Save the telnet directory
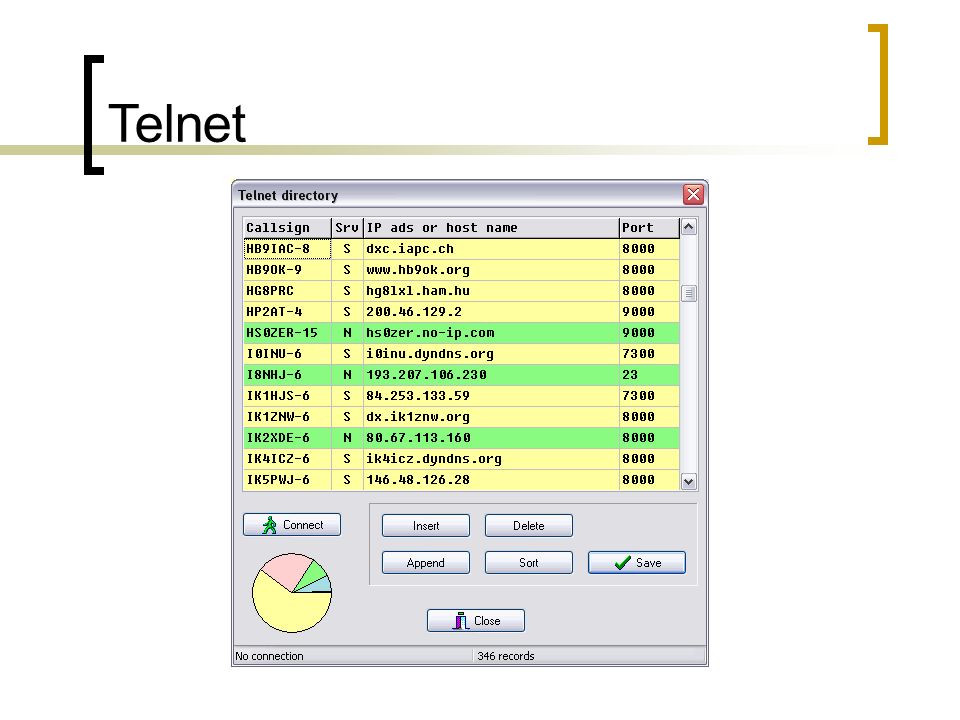This screenshot has width=960, height=720. pyautogui.click(x=637, y=563)
